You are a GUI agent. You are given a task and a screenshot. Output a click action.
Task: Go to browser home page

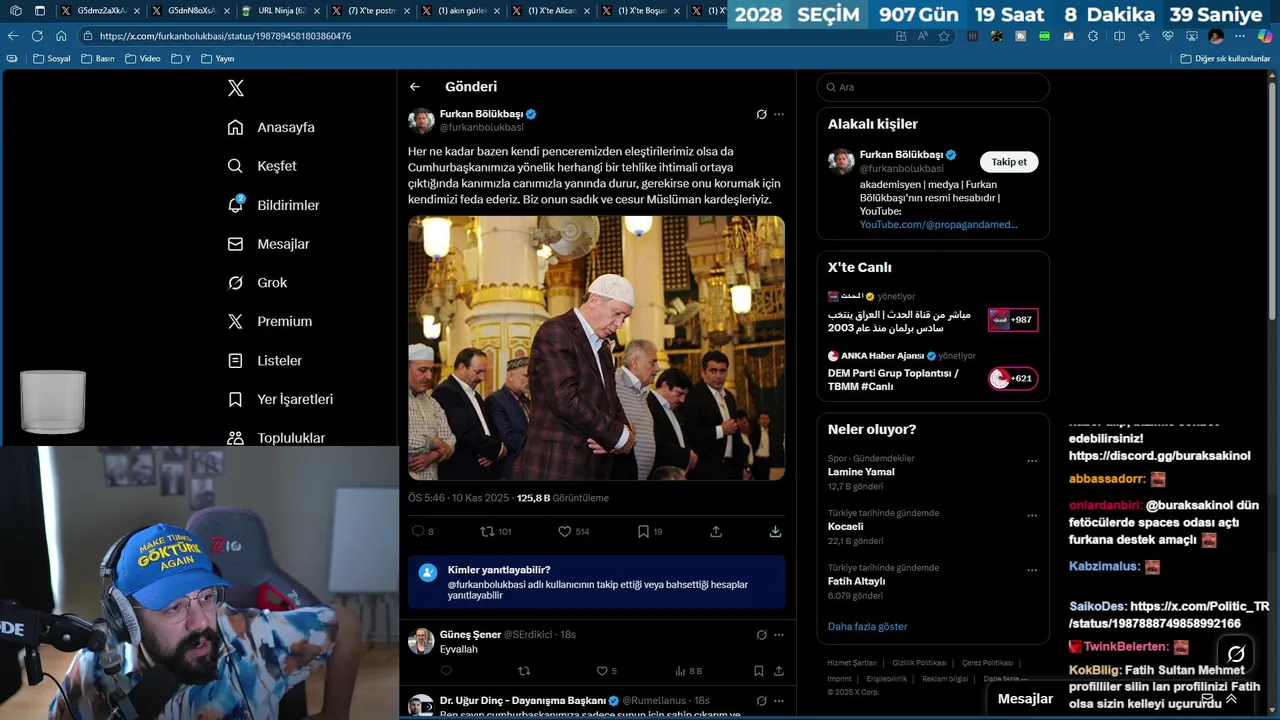(61, 36)
